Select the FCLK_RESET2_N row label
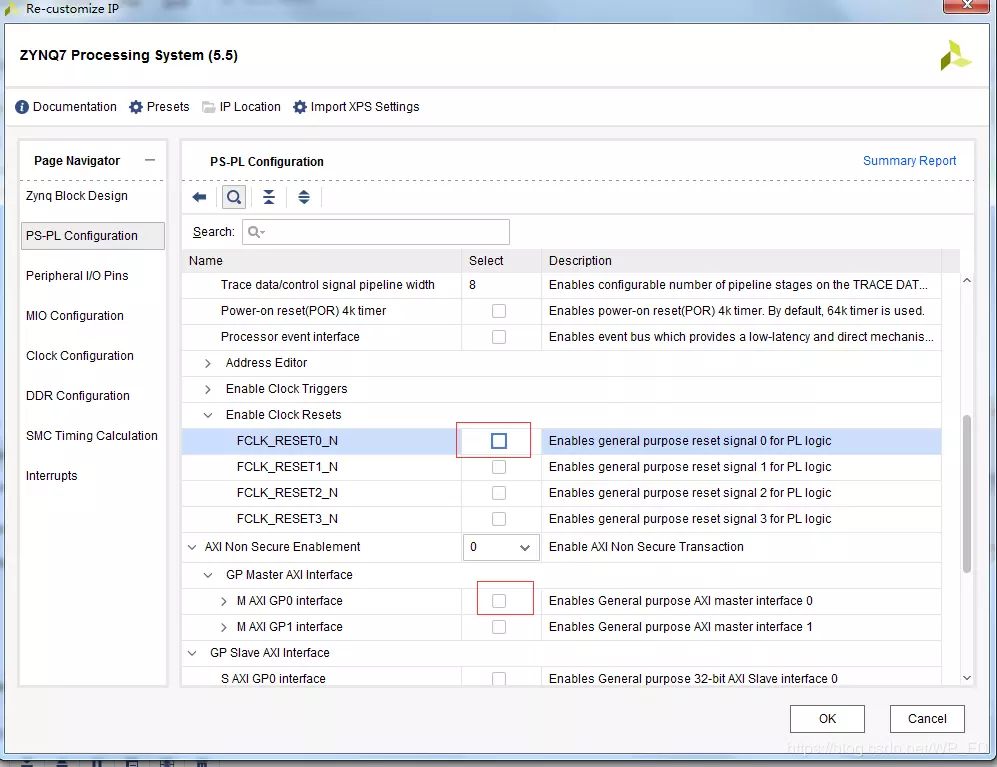The height and width of the screenshot is (767, 997). pos(287,493)
